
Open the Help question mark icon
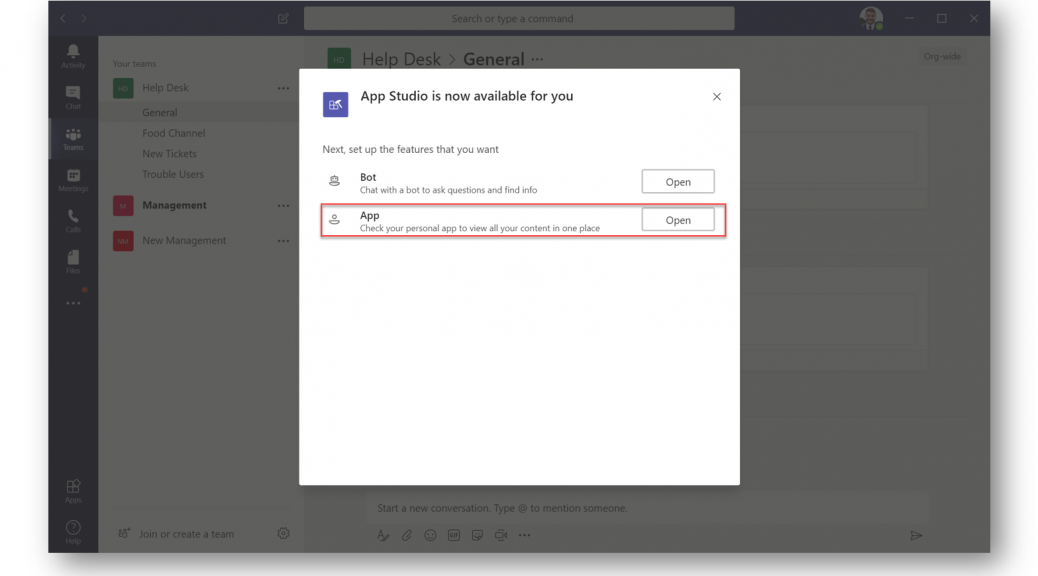point(73,532)
